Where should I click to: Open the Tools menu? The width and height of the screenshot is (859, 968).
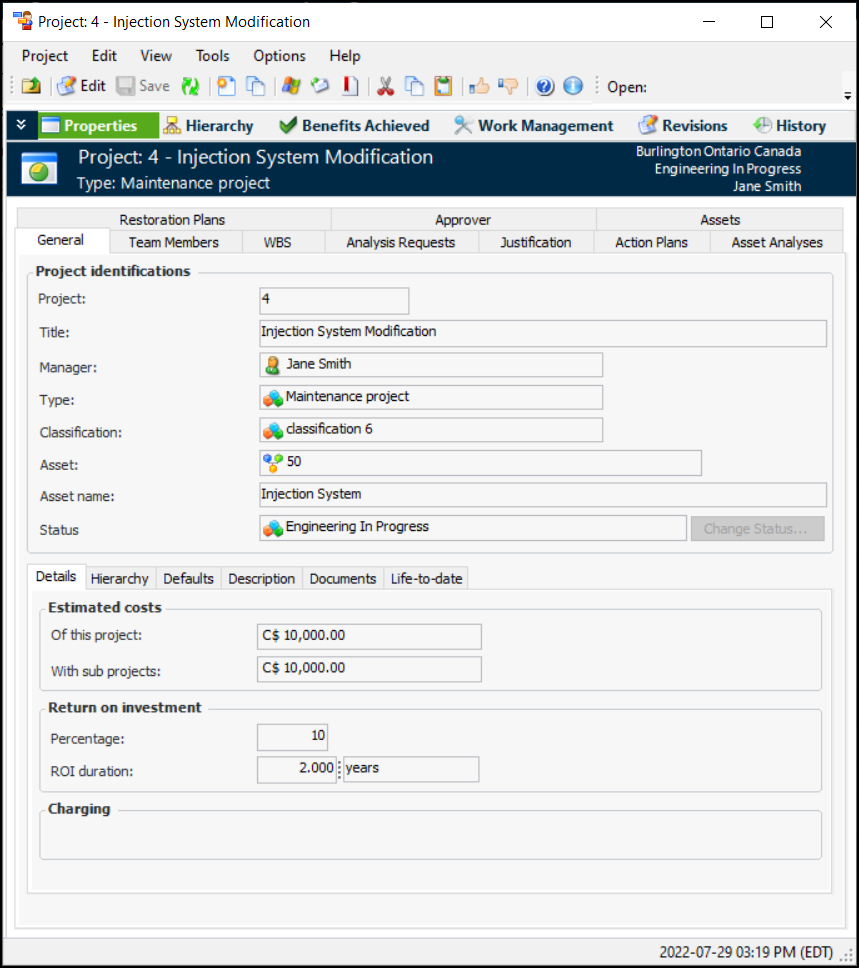(212, 56)
